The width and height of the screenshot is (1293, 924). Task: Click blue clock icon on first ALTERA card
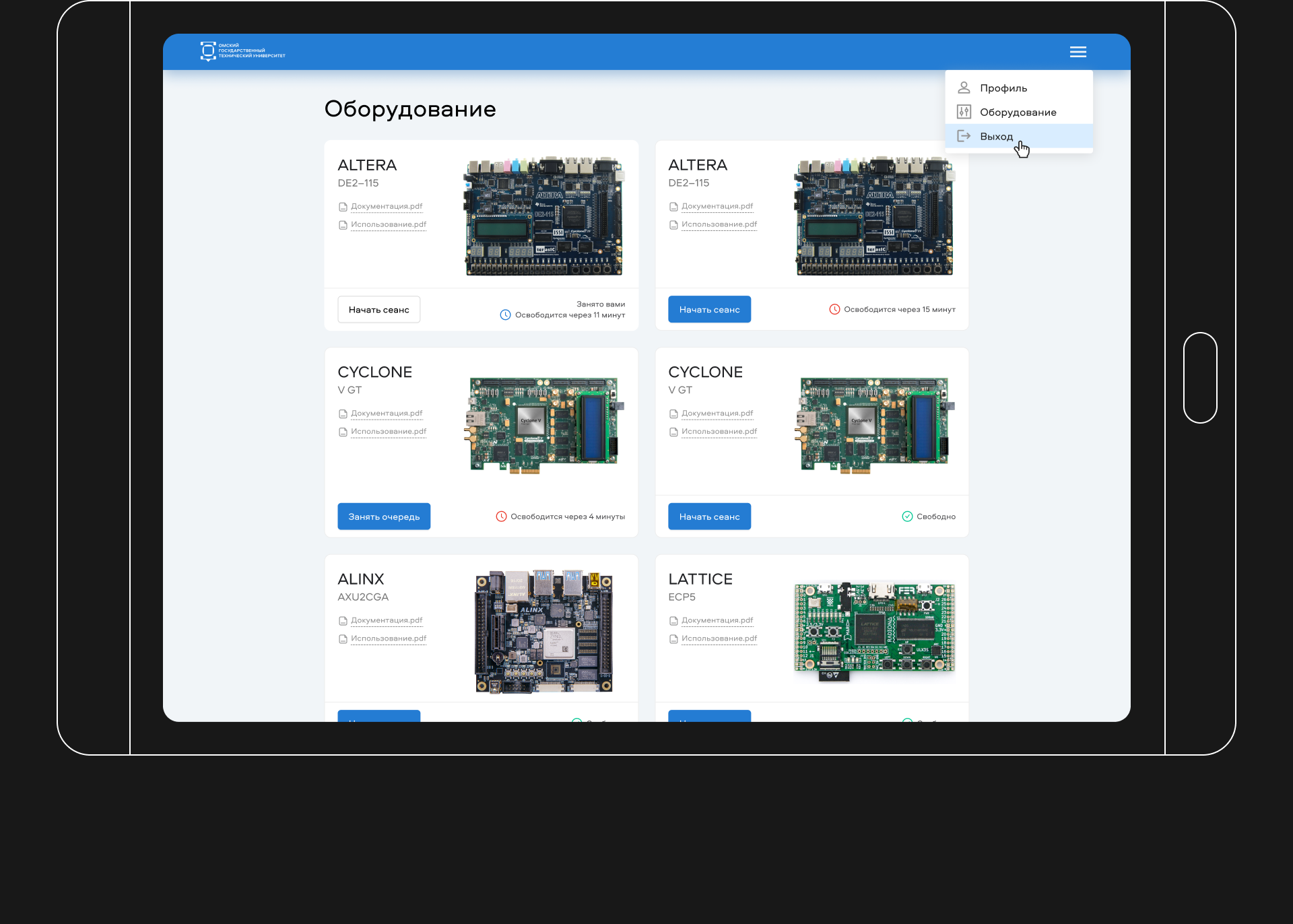(505, 315)
